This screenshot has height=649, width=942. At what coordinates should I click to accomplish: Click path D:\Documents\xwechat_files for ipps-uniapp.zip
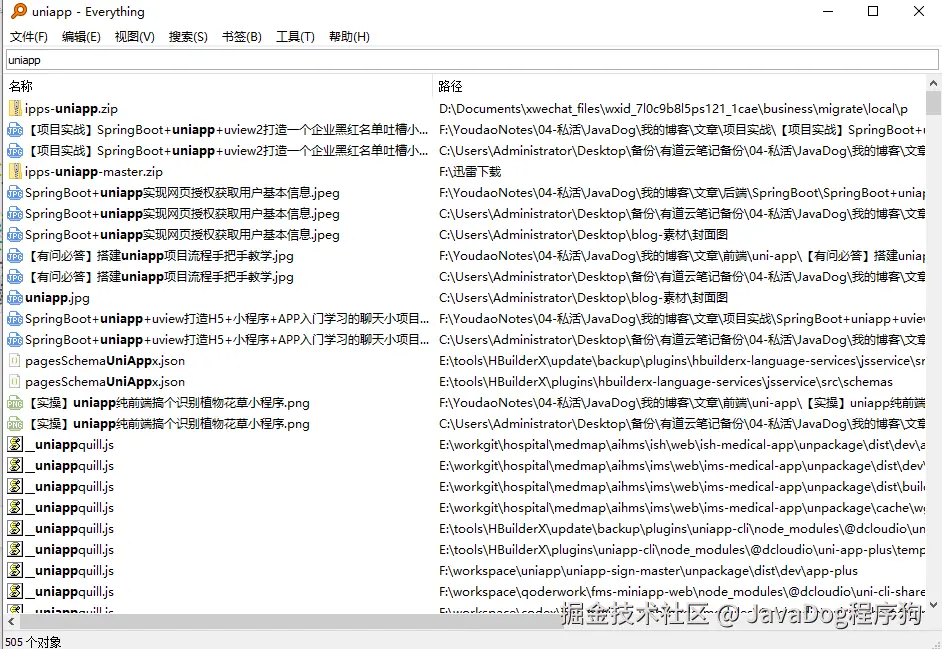pos(673,109)
